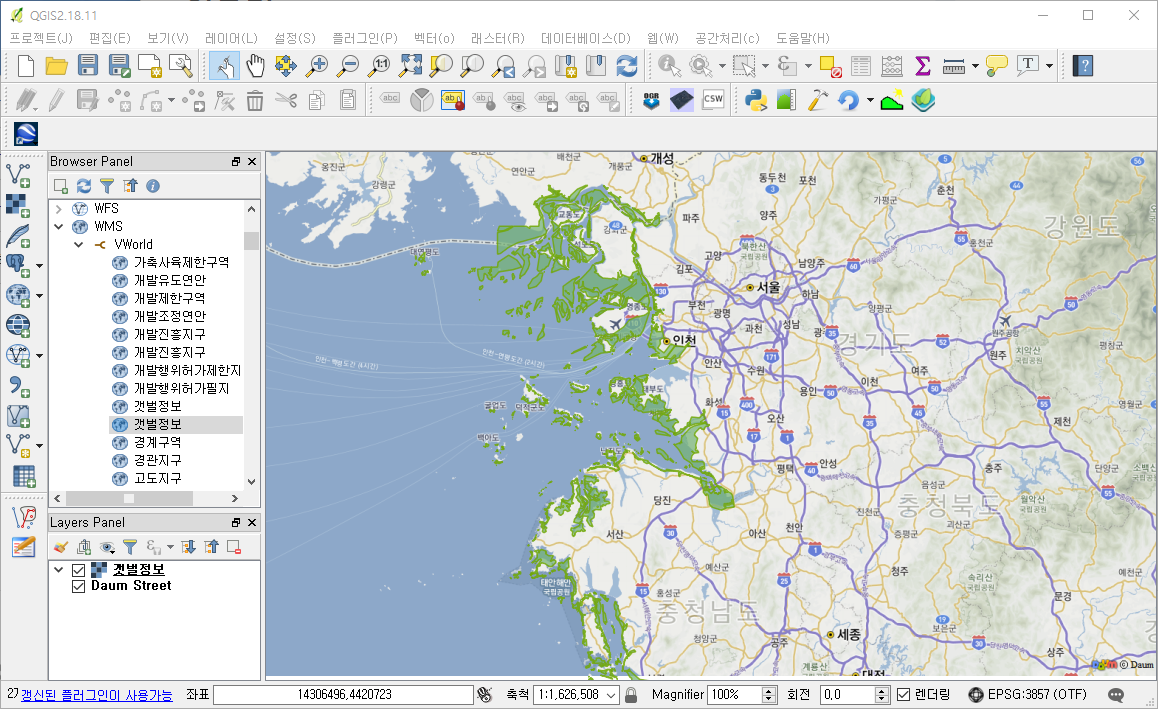Open the Python console
The image size is (1158, 709).
point(754,99)
